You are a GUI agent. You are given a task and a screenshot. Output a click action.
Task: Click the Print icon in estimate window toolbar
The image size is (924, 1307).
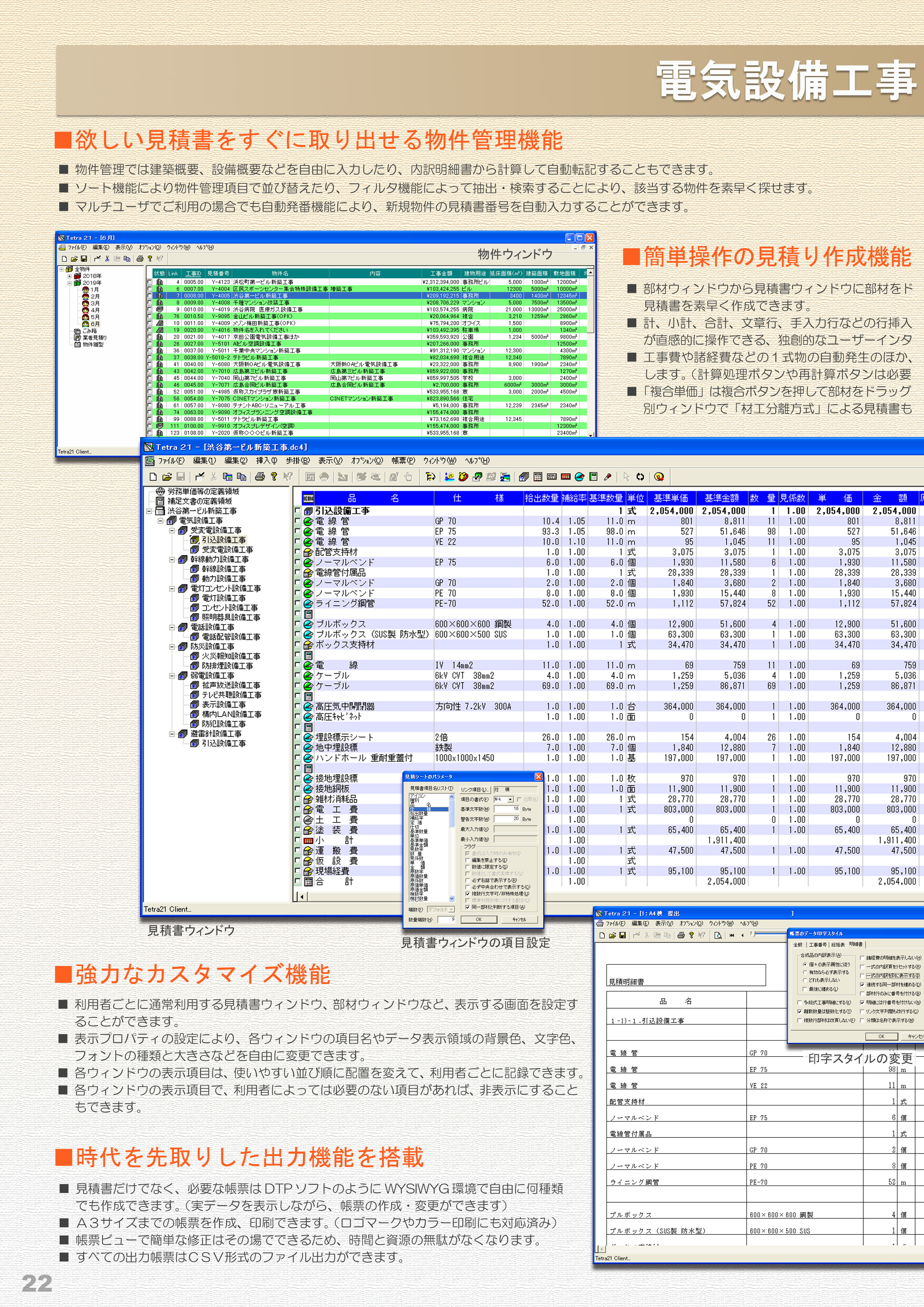(x=260, y=477)
